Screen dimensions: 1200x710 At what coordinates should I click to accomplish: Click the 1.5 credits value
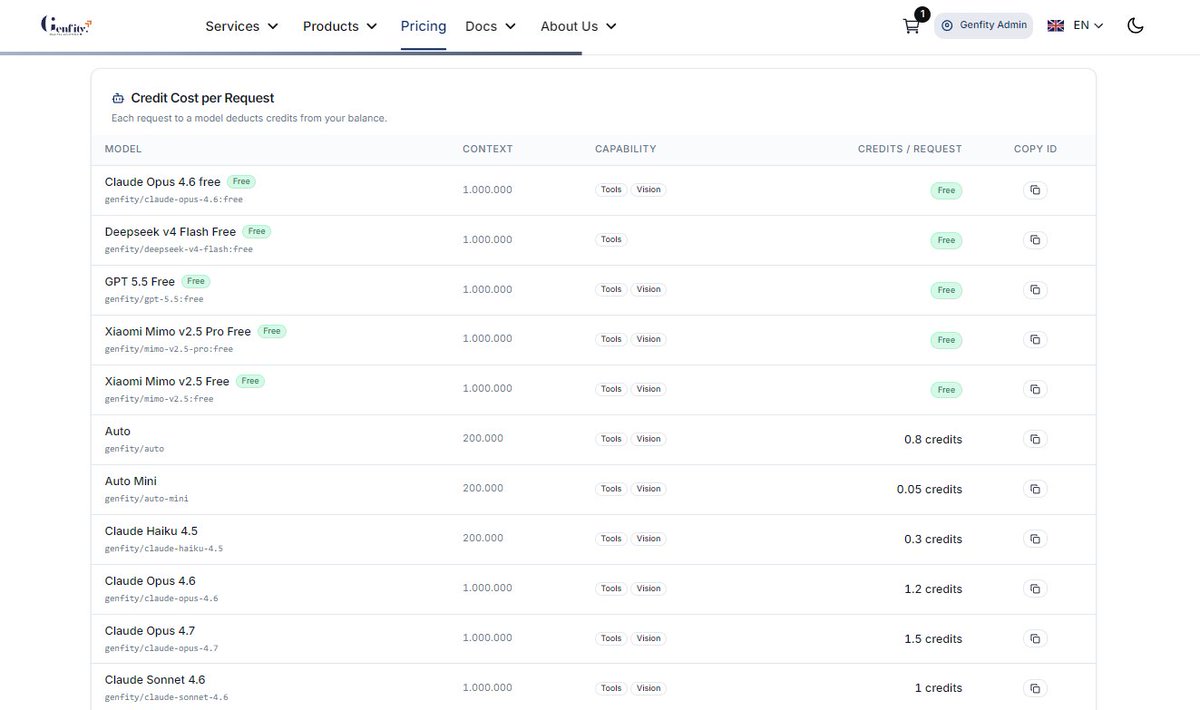933,639
